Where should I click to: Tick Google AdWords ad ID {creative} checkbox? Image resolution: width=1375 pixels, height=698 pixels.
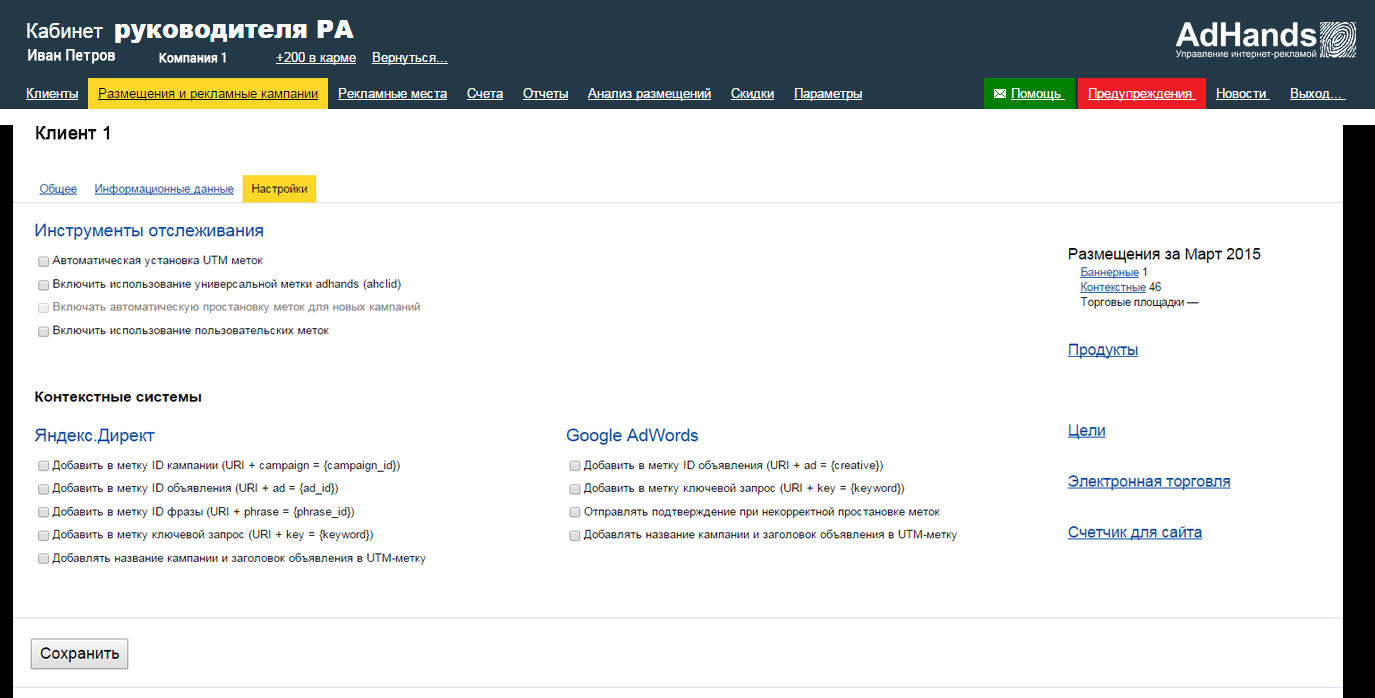(575, 466)
